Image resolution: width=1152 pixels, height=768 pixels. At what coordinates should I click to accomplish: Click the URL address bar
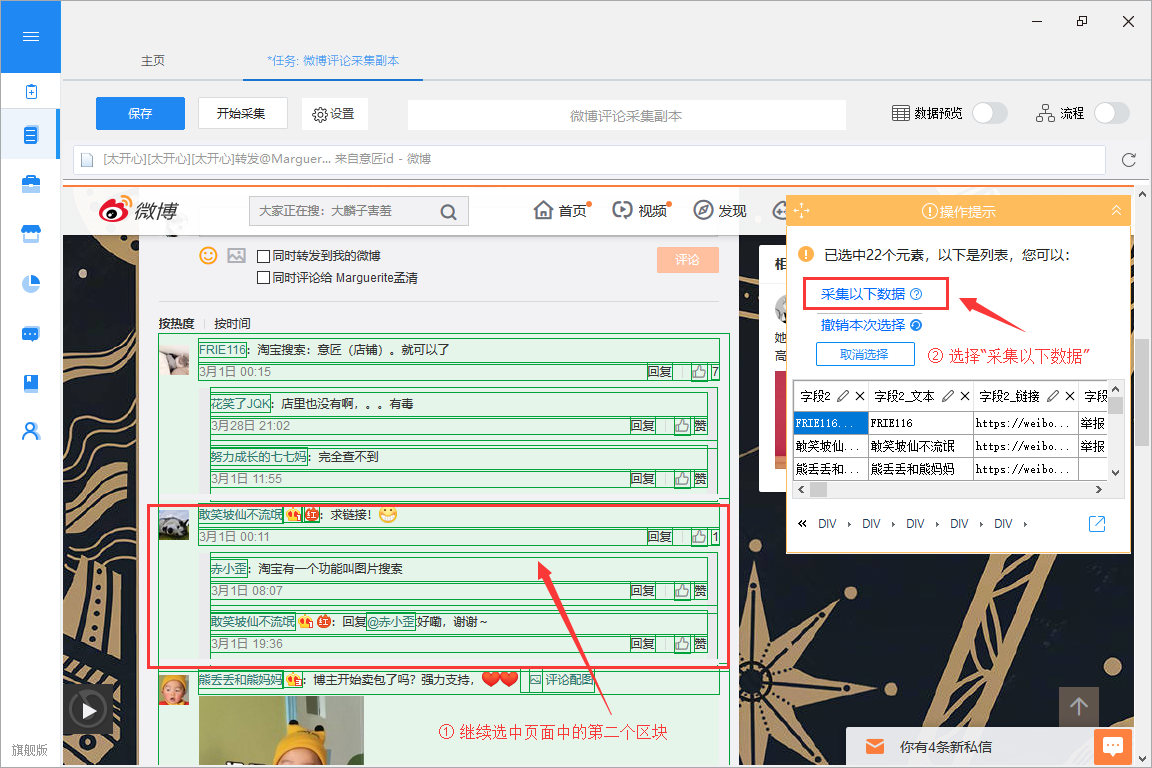[x=589, y=159]
